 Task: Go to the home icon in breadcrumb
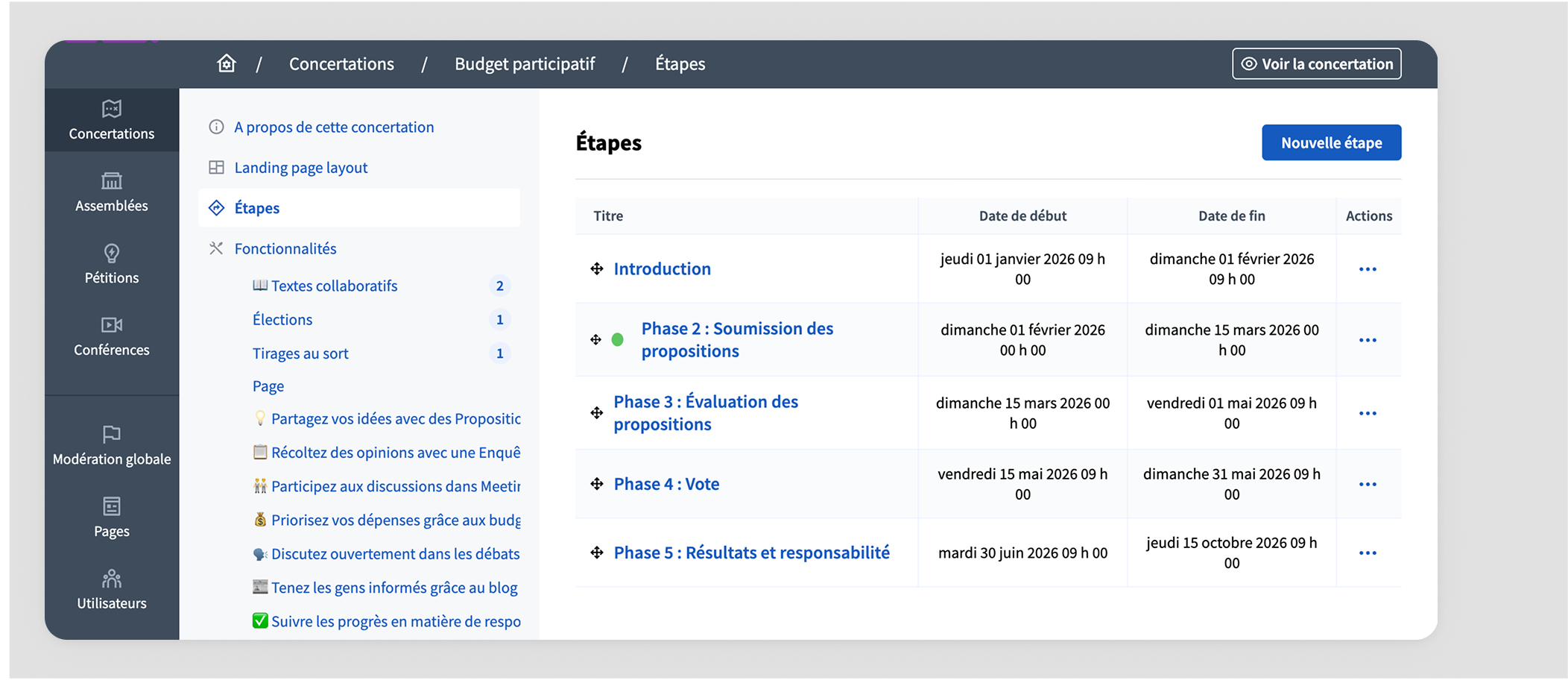click(x=227, y=63)
